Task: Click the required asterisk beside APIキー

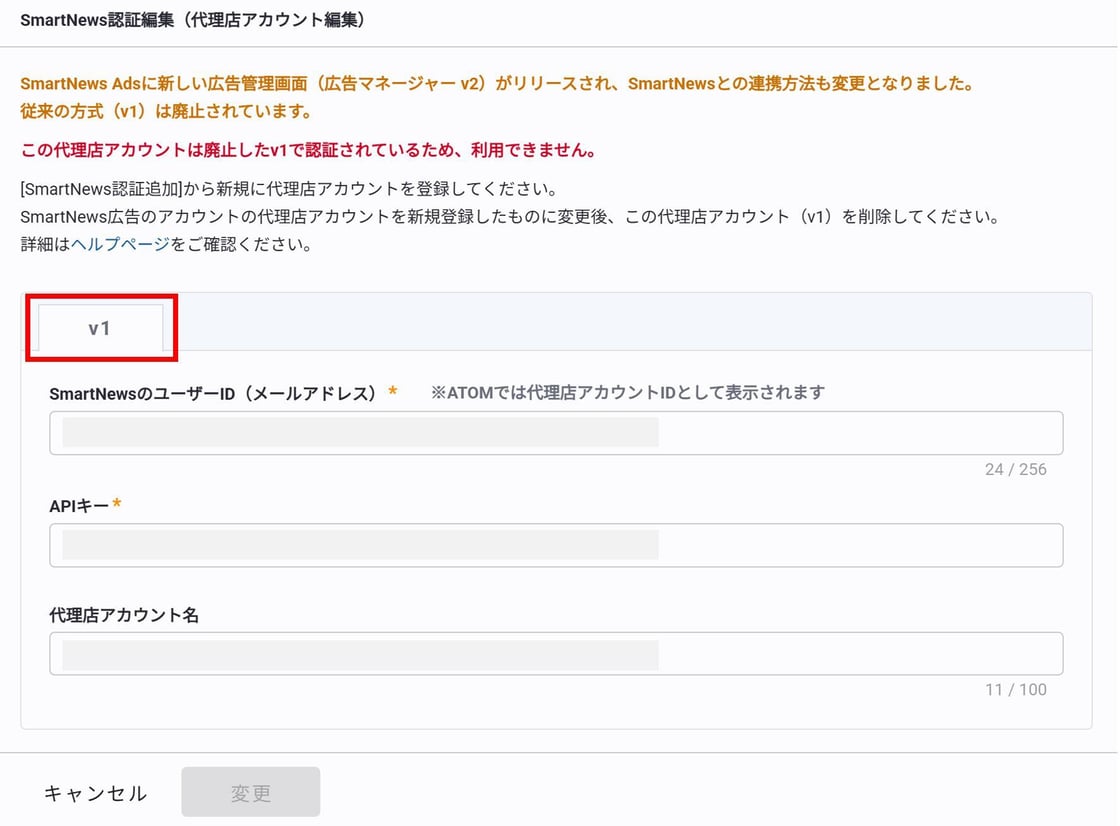Action: coord(117,505)
